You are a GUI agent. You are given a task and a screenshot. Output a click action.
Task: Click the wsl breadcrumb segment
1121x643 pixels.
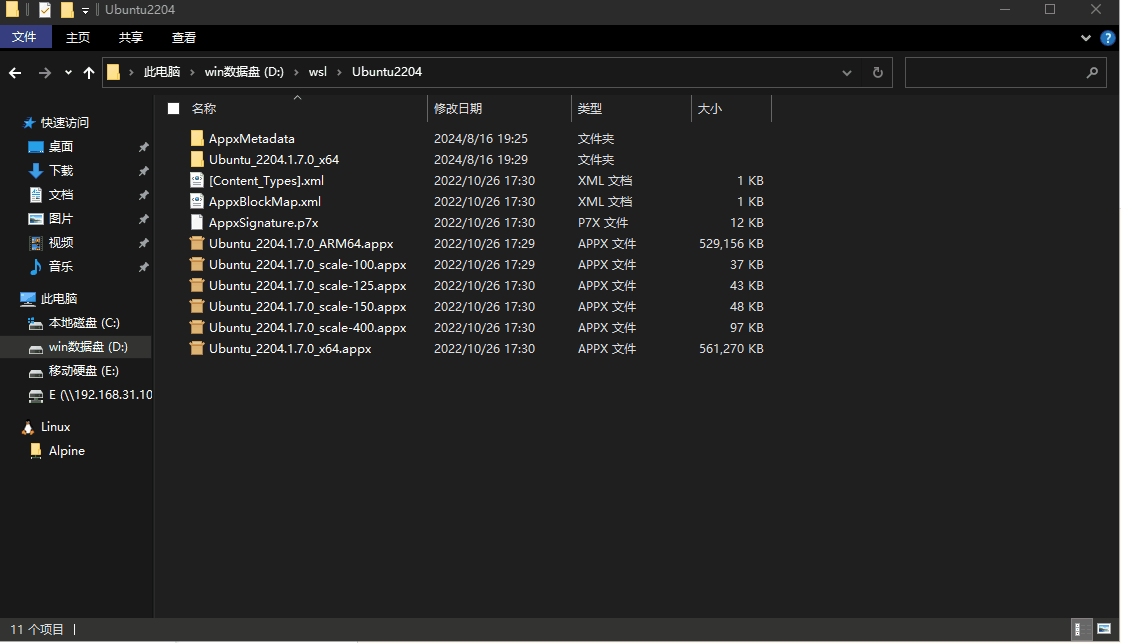tap(317, 72)
